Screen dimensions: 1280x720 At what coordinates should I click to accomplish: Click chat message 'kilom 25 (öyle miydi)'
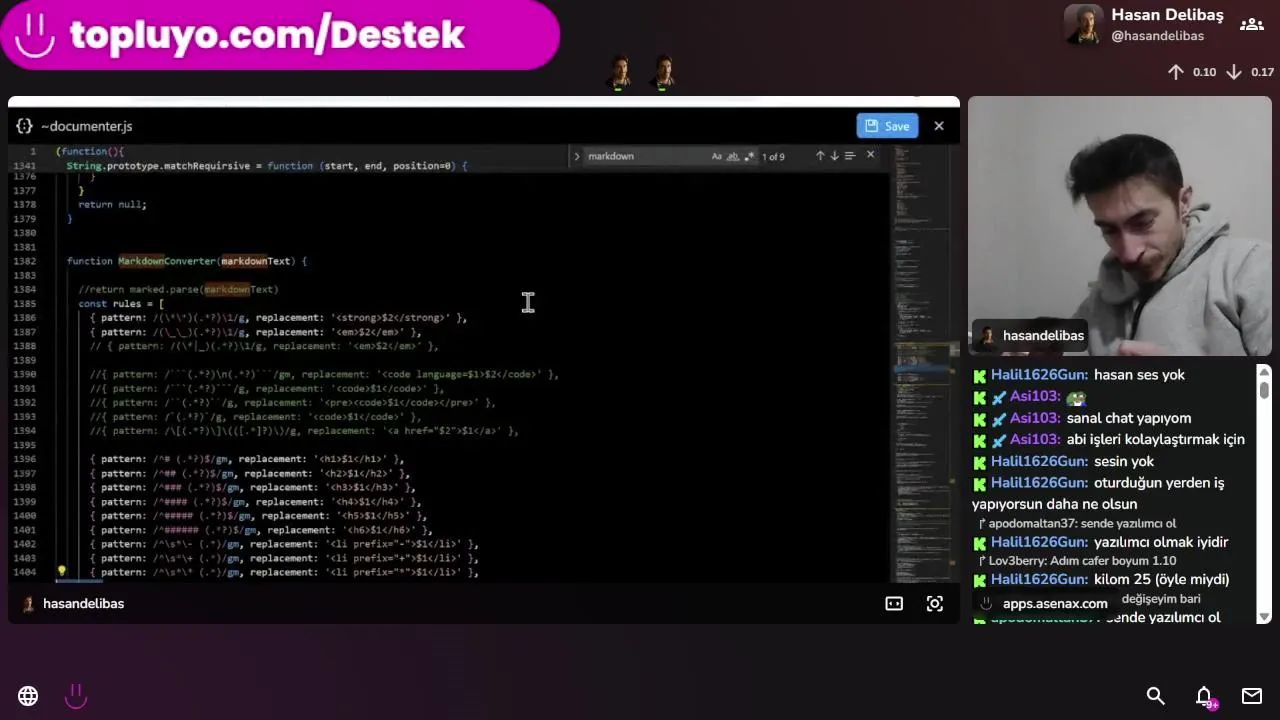pos(1161,580)
